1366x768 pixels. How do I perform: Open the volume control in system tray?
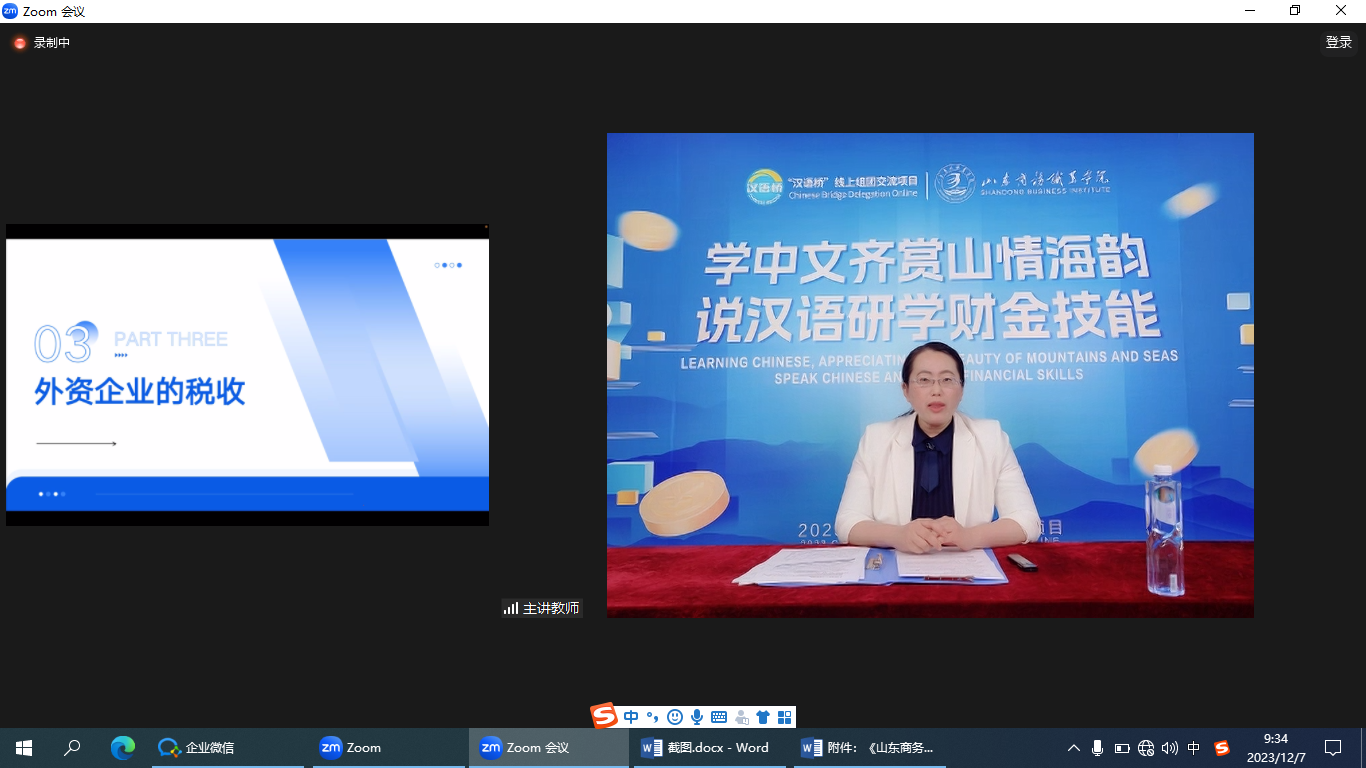click(1170, 748)
